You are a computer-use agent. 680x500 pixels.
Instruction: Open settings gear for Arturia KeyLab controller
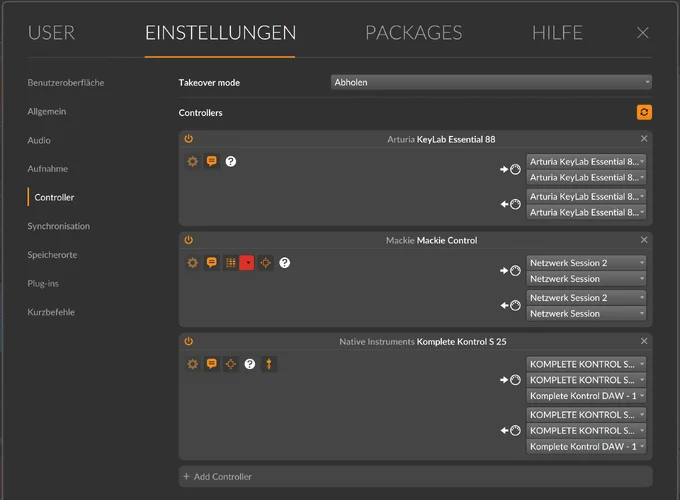(193, 161)
